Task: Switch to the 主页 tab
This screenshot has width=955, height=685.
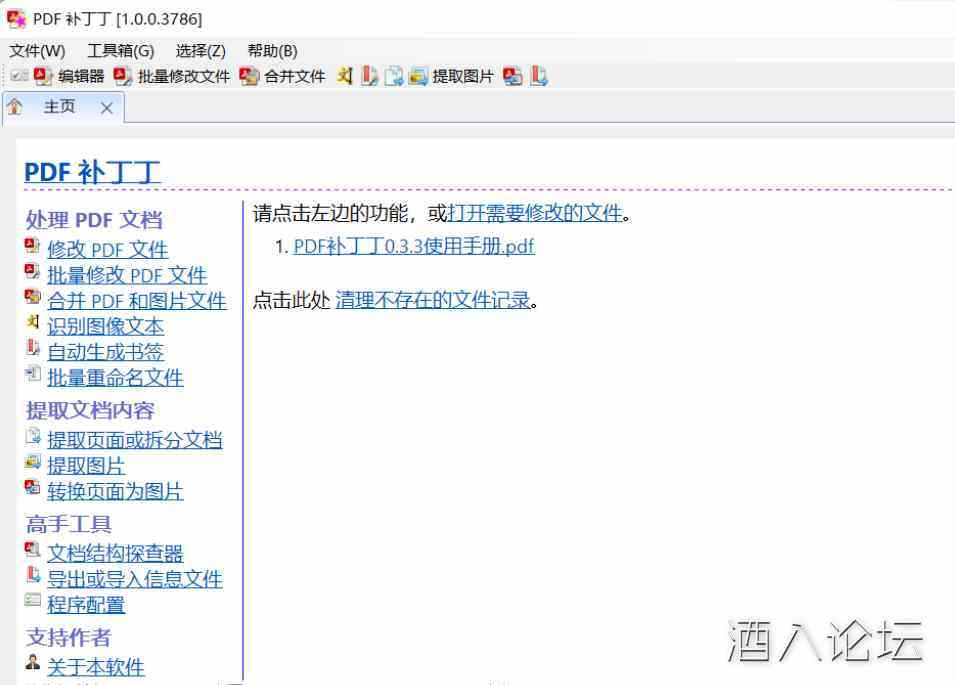Action: pyautogui.click(x=61, y=107)
